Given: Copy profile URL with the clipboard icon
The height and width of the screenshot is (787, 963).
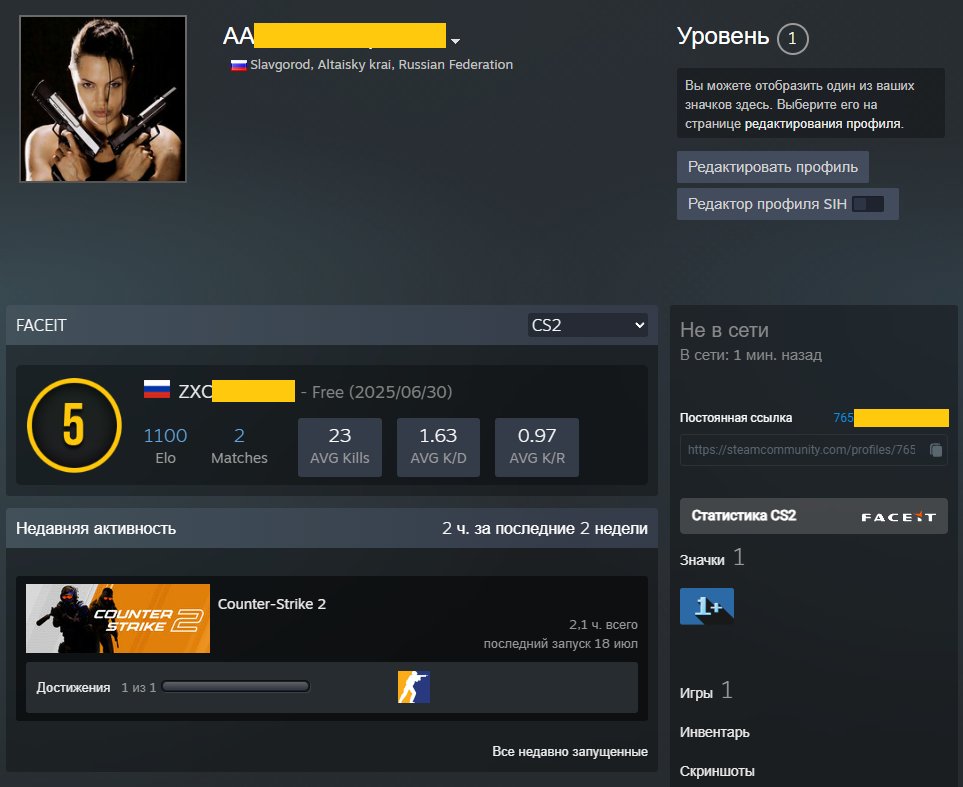Looking at the screenshot, I should pos(936,450).
